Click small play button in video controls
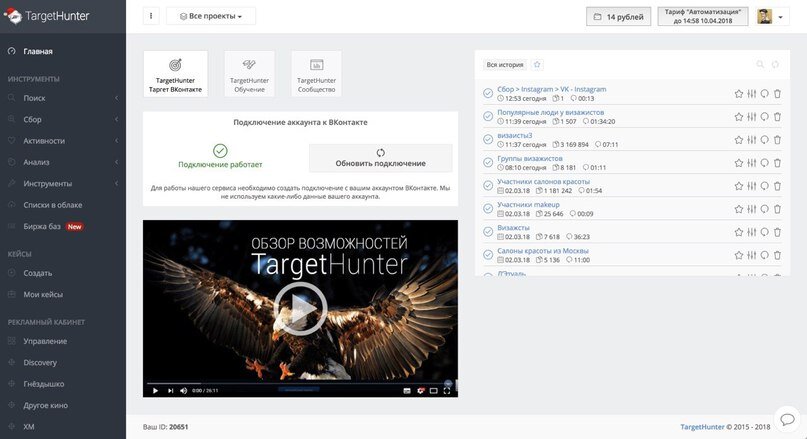The height and width of the screenshot is (439, 807). pyautogui.click(x=155, y=391)
